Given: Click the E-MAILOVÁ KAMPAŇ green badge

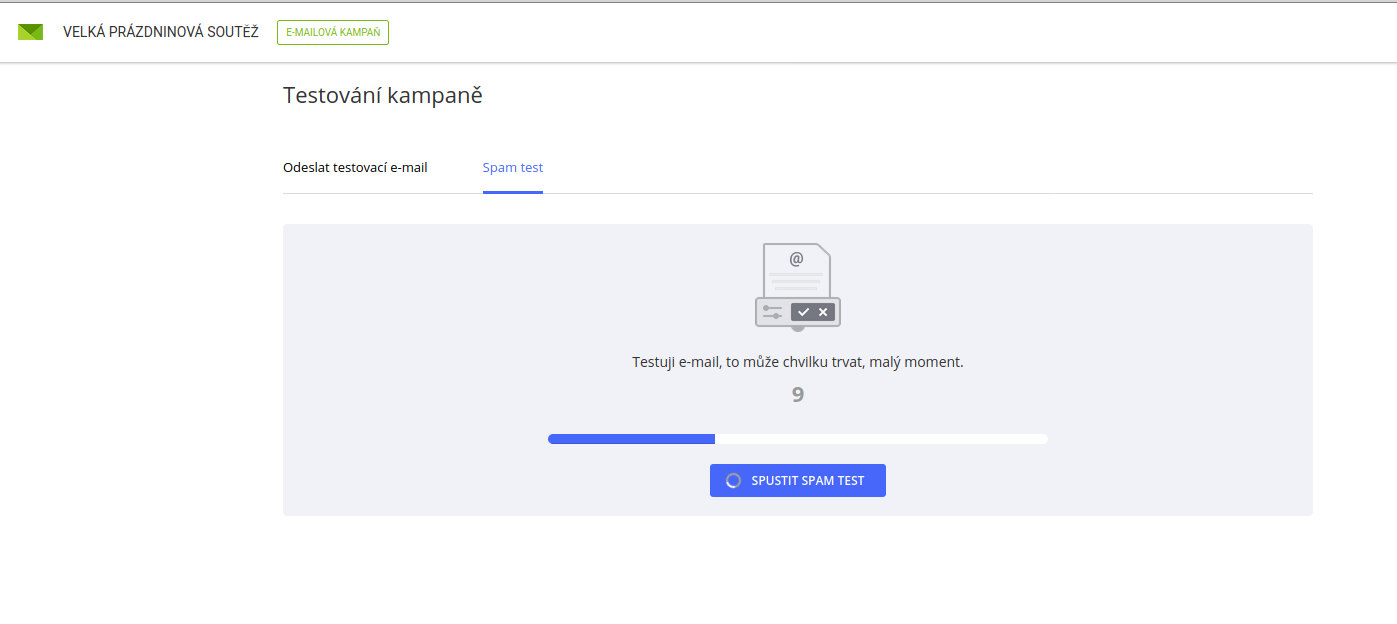Looking at the screenshot, I should coord(333,32).
